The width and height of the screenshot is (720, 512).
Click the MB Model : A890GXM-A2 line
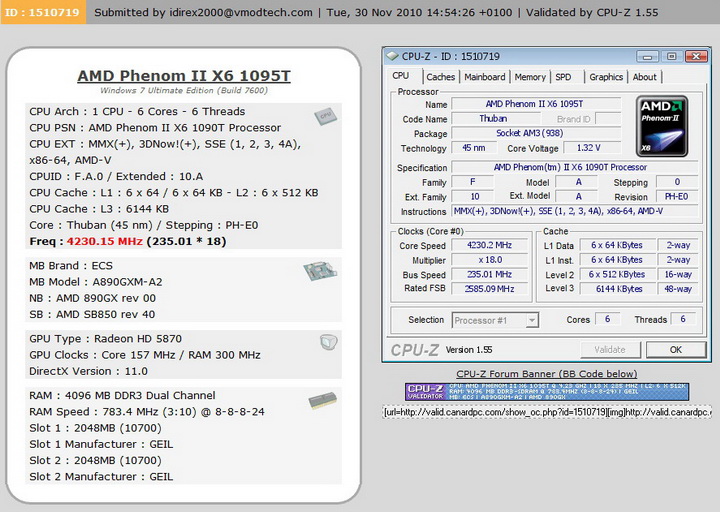tap(96, 282)
